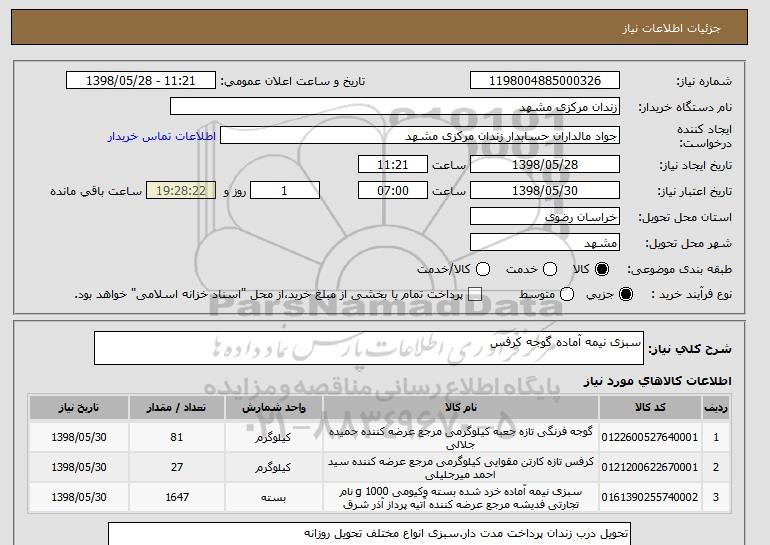Click the جزئیات اطلاعات نیاز header title
This screenshot has width=770, height=545.
tap(672, 28)
